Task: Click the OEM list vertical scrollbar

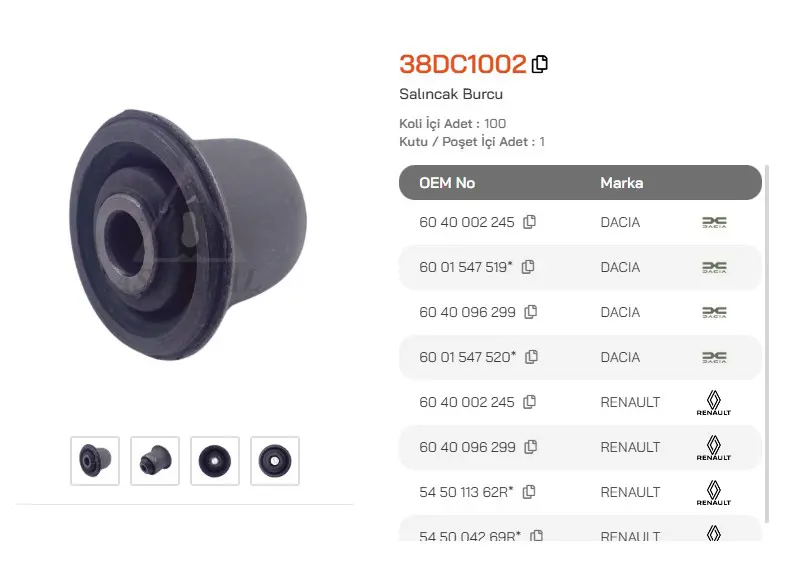Action: click(x=767, y=344)
